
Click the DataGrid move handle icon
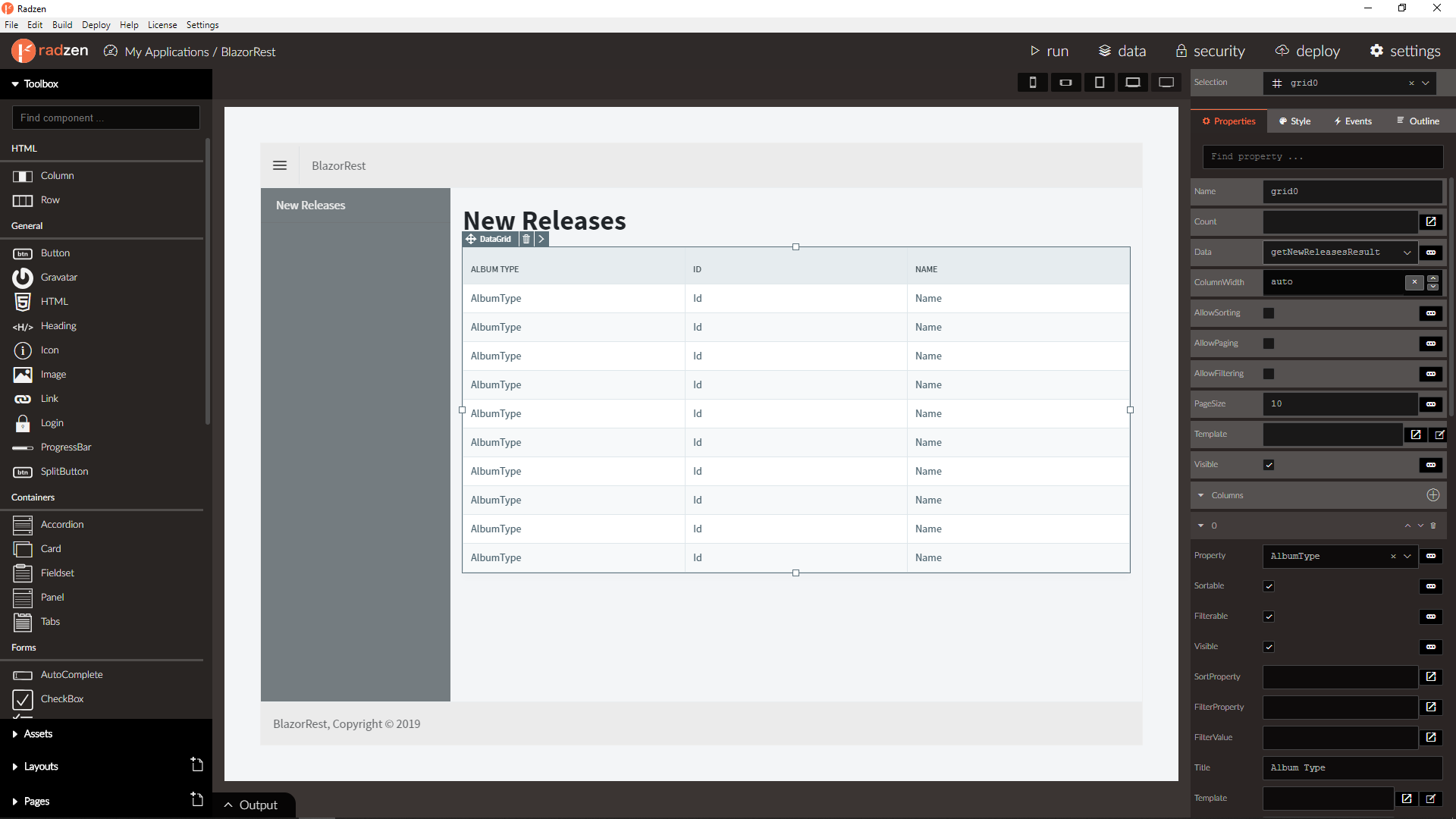pyautogui.click(x=471, y=239)
